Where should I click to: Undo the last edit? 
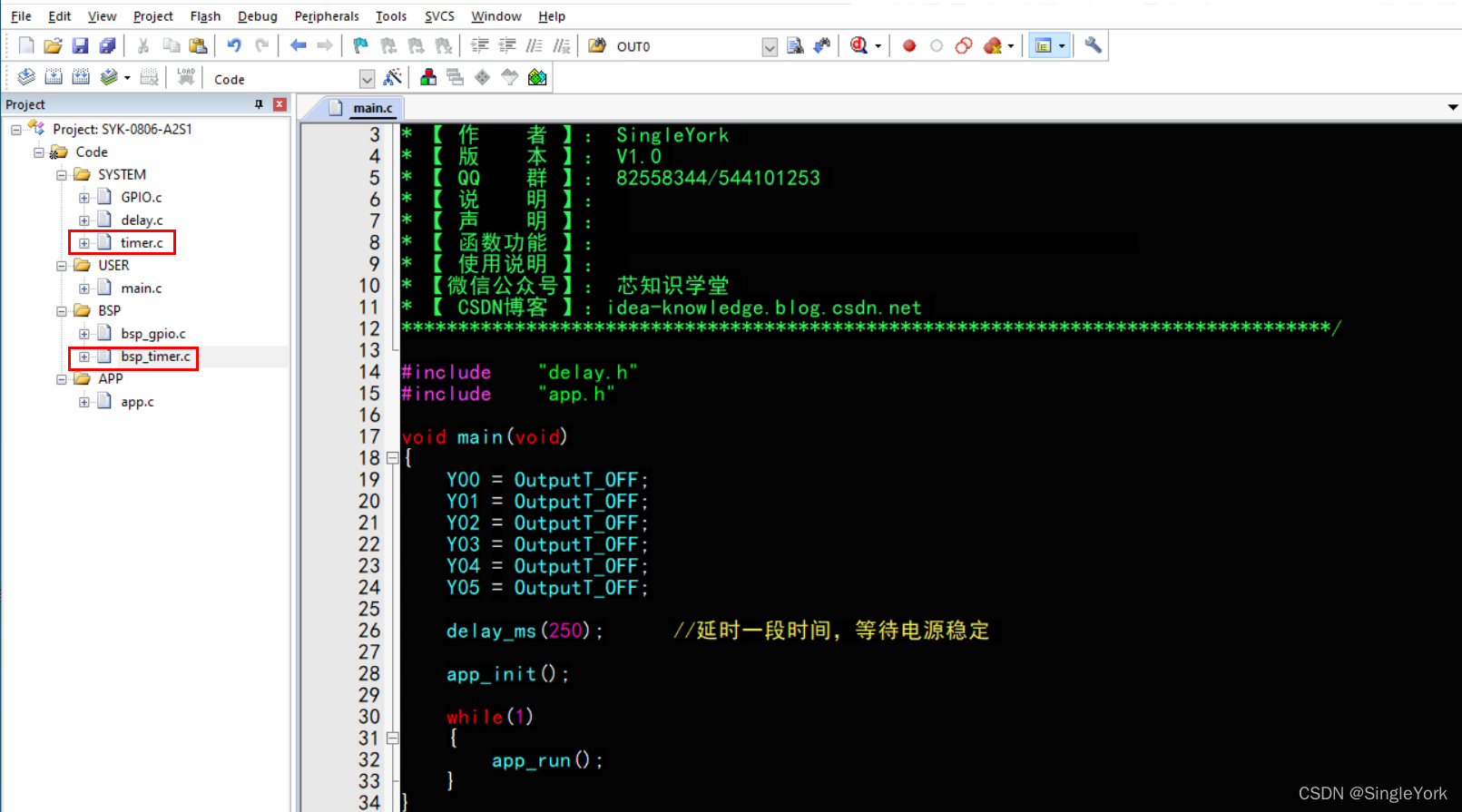[x=234, y=45]
